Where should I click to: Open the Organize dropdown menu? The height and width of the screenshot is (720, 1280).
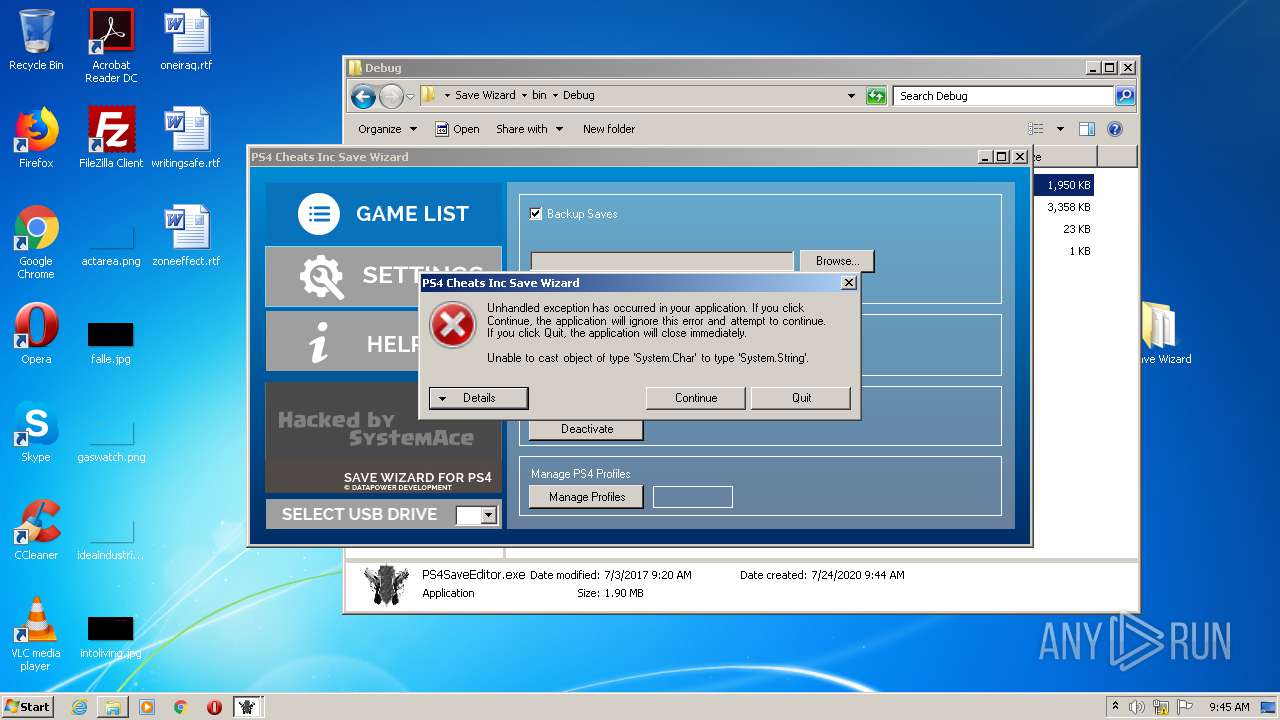pyautogui.click(x=387, y=129)
